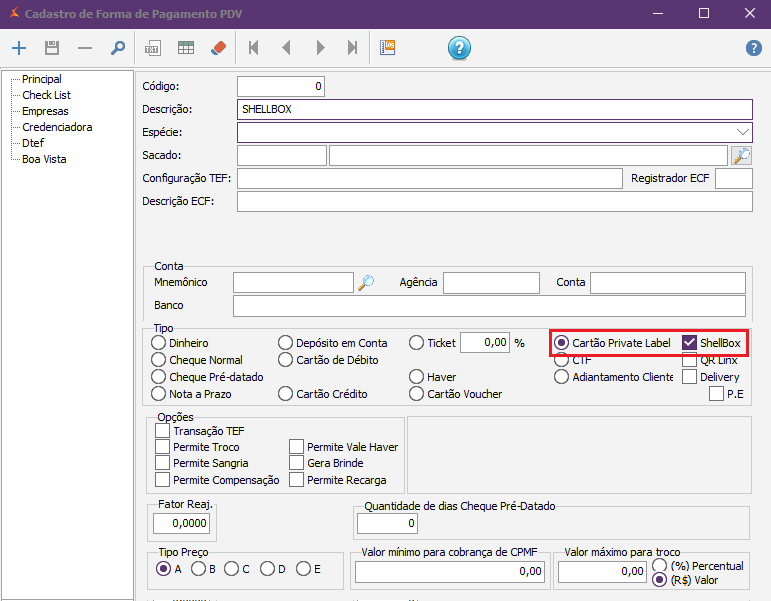Viewport: 771px width, 601px height.
Task: Expand the Espécie dropdown list
Action: (742, 132)
